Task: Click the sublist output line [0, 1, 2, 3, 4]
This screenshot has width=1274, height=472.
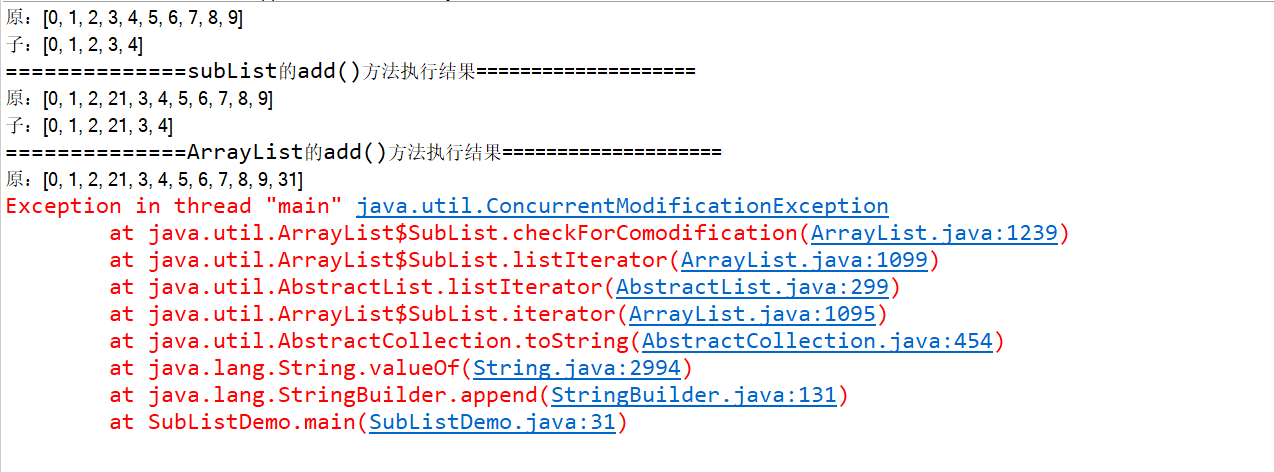Action: click(74, 45)
